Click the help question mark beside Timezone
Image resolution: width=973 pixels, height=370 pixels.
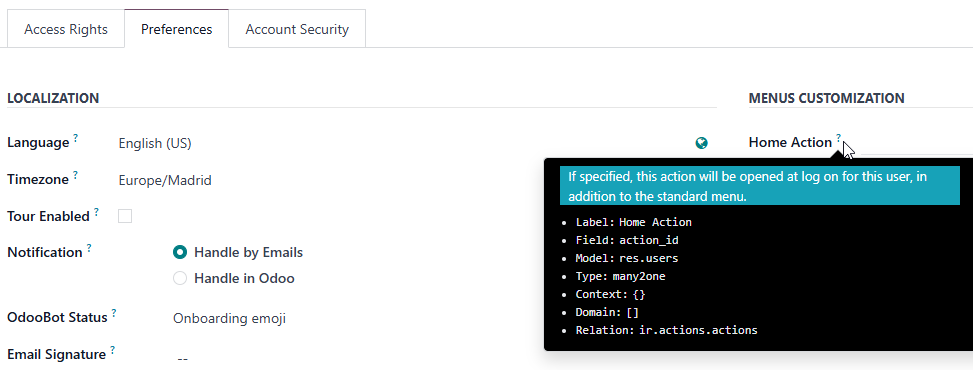pyautogui.click(x=75, y=175)
